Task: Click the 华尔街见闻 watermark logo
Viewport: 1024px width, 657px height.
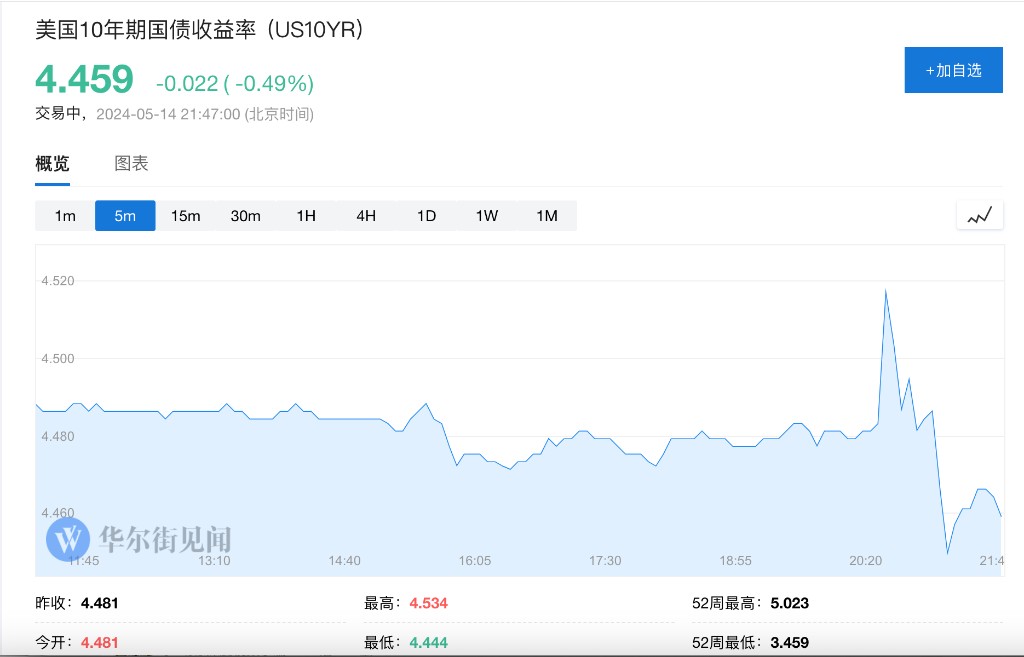Action: click(x=139, y=539)
